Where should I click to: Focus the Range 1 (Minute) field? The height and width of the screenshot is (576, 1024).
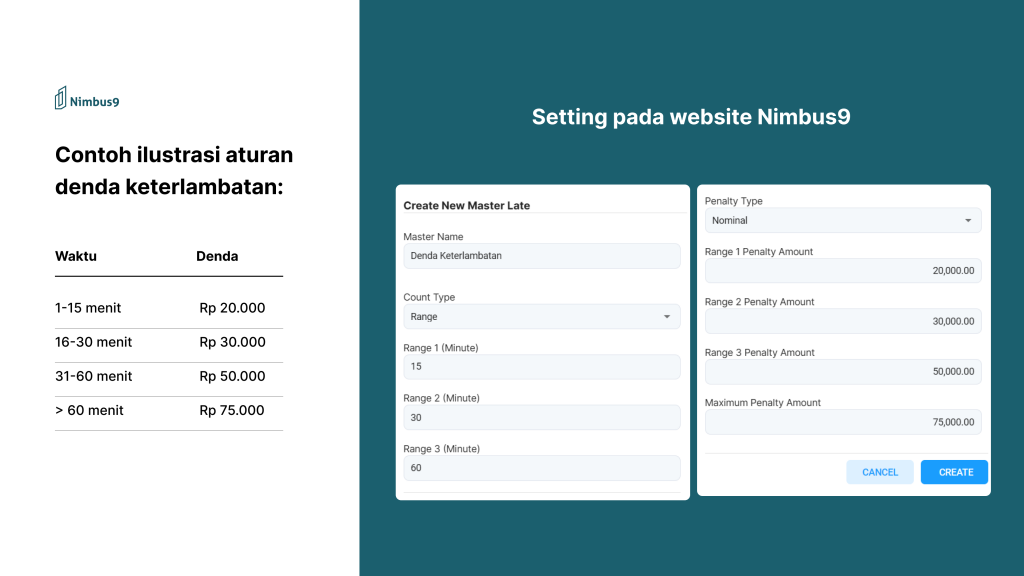(x=541, y=367)
